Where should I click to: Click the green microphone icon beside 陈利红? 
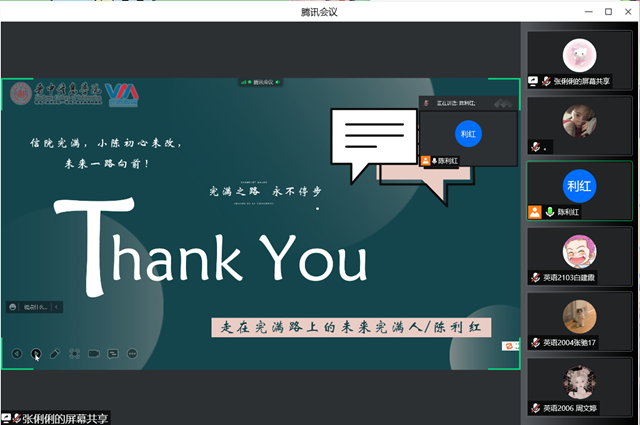[550, 212]
